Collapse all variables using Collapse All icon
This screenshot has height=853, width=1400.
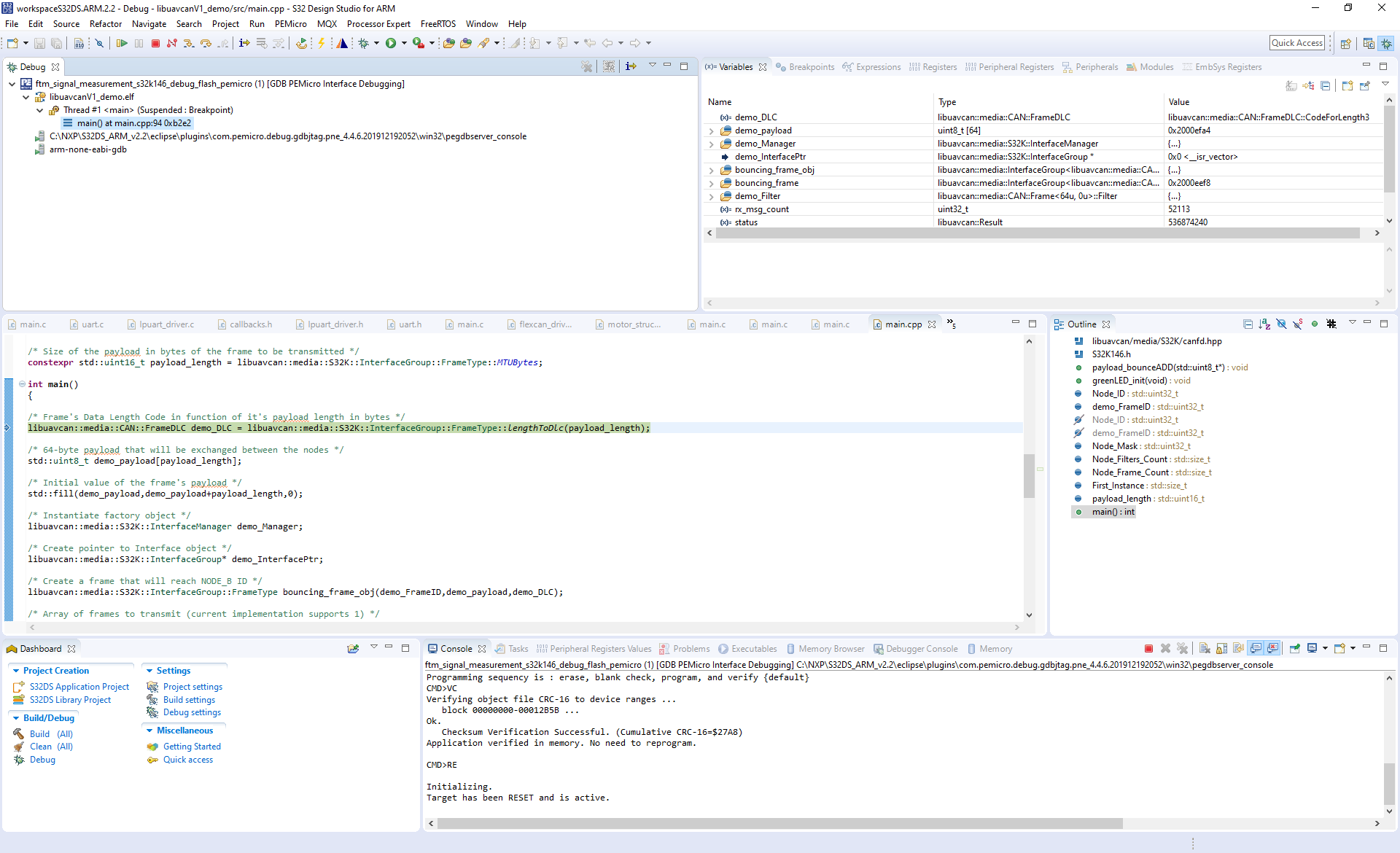pyautogui.click(x=1325, y=85)
